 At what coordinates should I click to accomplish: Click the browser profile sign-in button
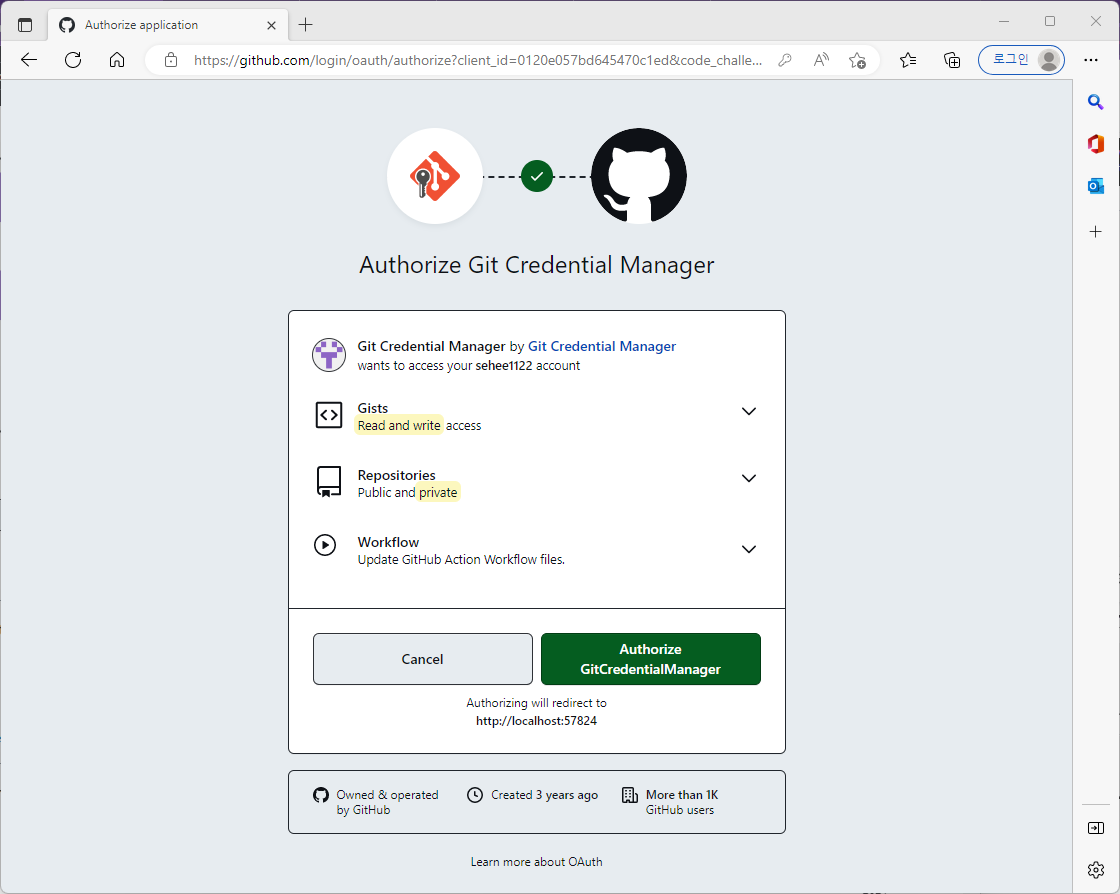tap(1021, 60)
